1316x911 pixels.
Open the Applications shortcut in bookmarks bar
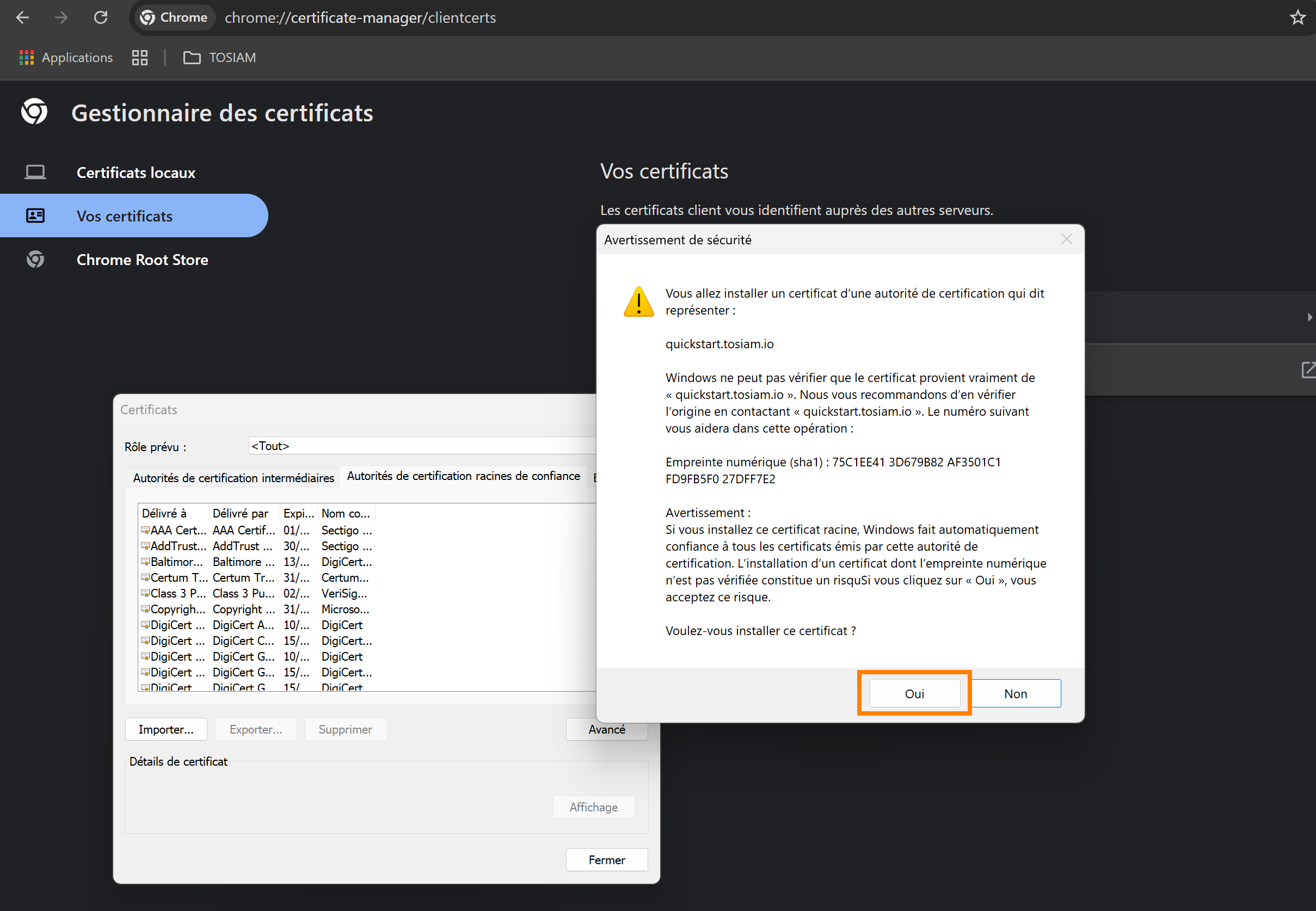pyautogui.click(x=66, y=58)
